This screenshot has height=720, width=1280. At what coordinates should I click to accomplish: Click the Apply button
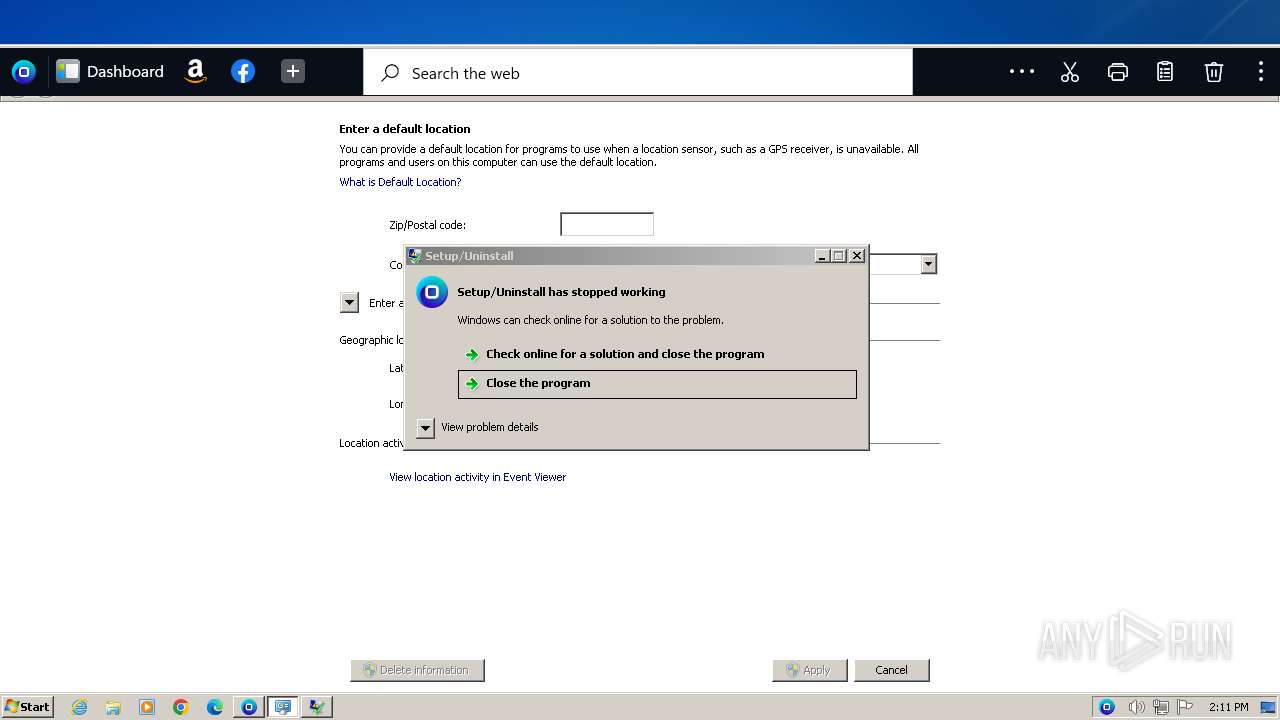point(810,670)
